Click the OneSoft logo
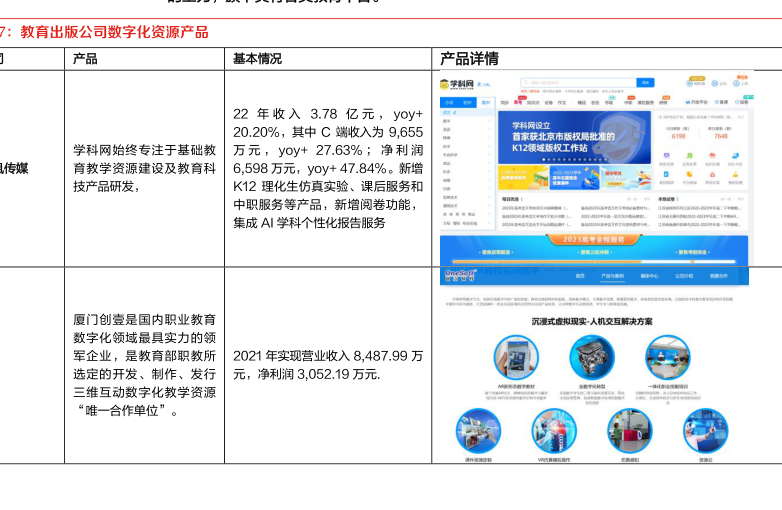This screenshot has height=510, width=782. (x=460, y=275)
